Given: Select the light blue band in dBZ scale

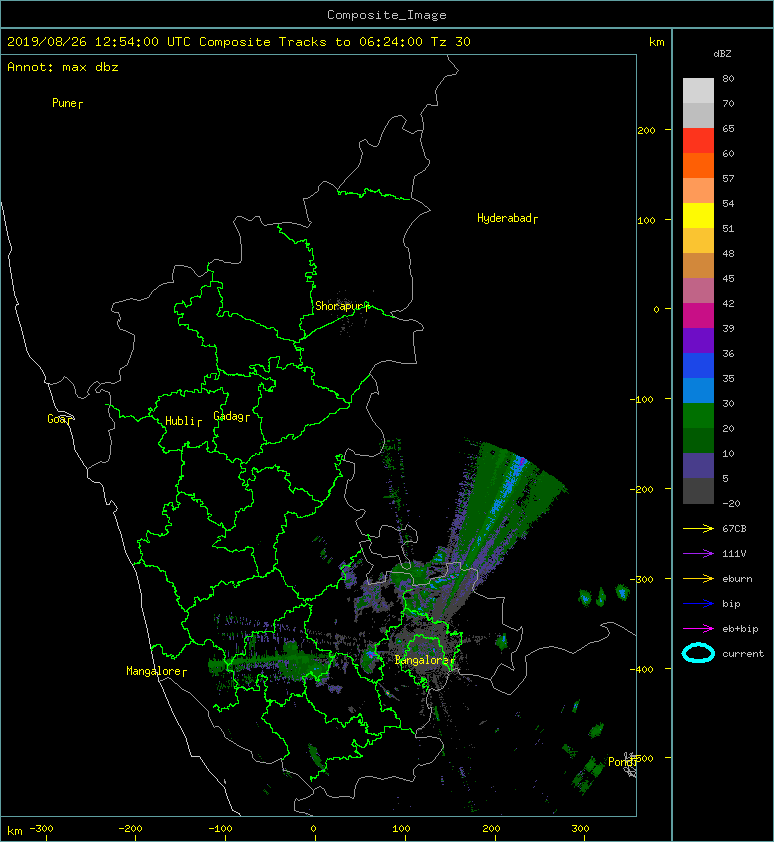Looking at the screenshot, I should (698, 390).
